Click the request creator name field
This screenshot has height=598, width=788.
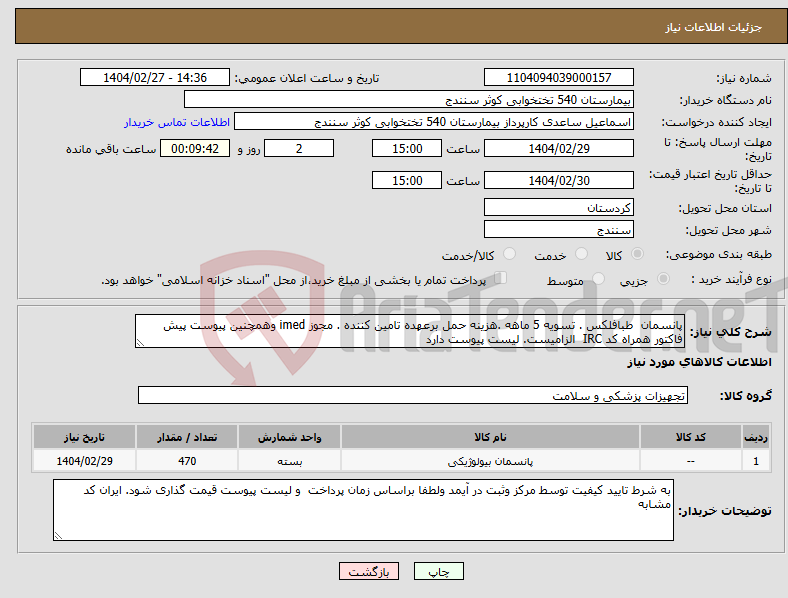434,122
